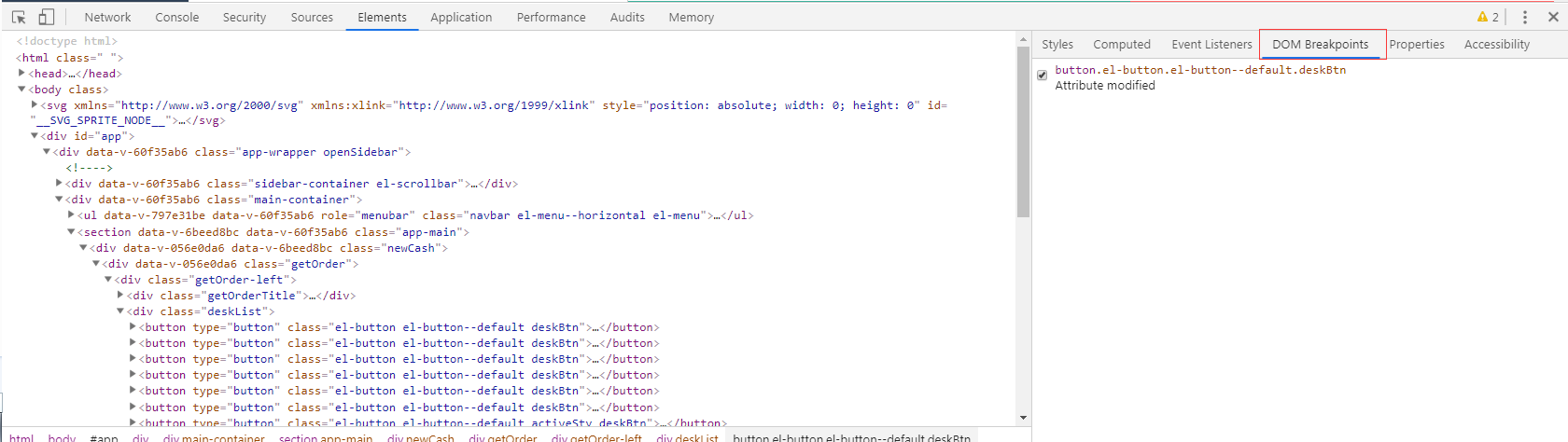
Task: Select the empty comment node line
Action: (x=89, y=167)
